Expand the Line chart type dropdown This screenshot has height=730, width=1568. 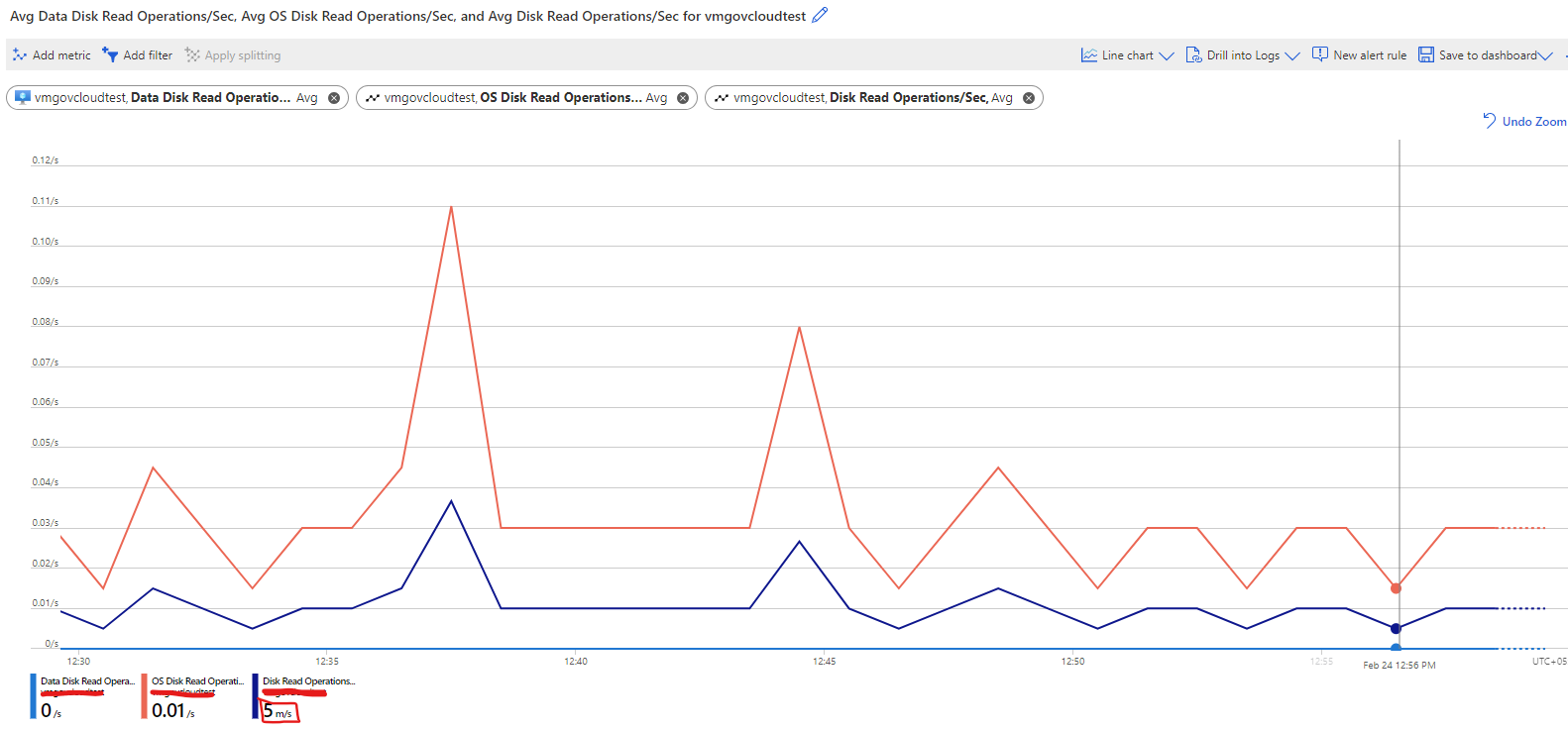click(1166, 55)
